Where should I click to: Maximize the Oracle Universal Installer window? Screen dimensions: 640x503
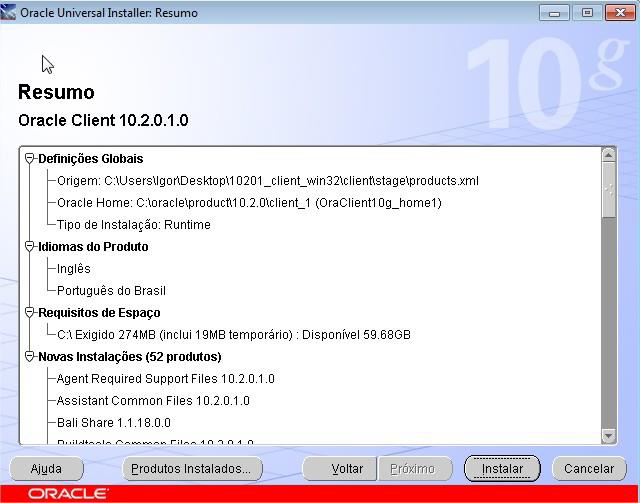[x=587, y=13]
